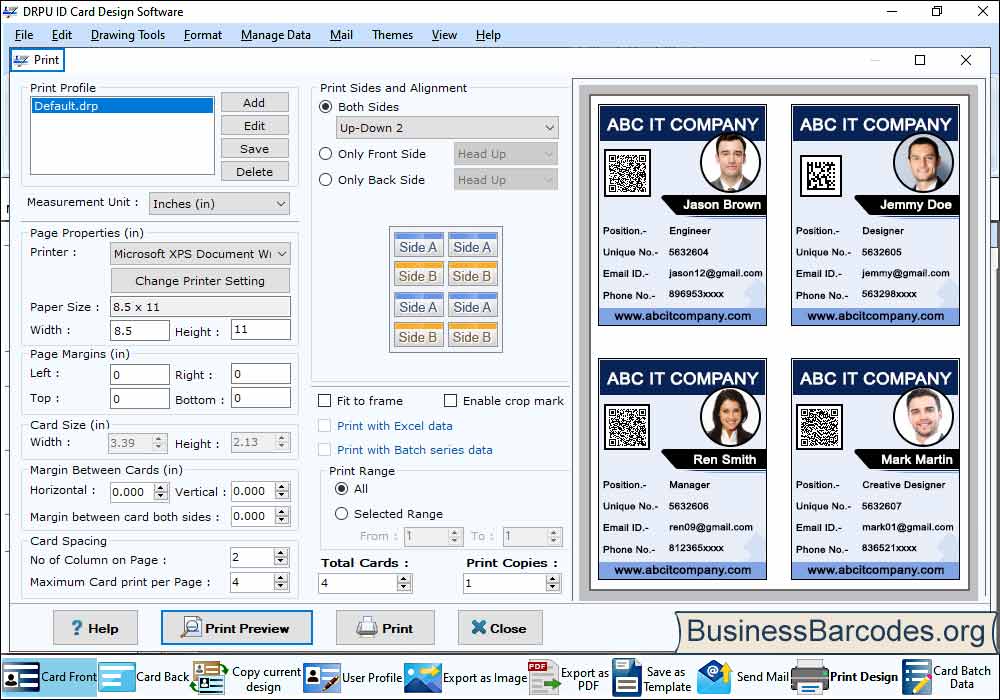
Task: Click the X icon on Close button
Action: click(478, 627)
